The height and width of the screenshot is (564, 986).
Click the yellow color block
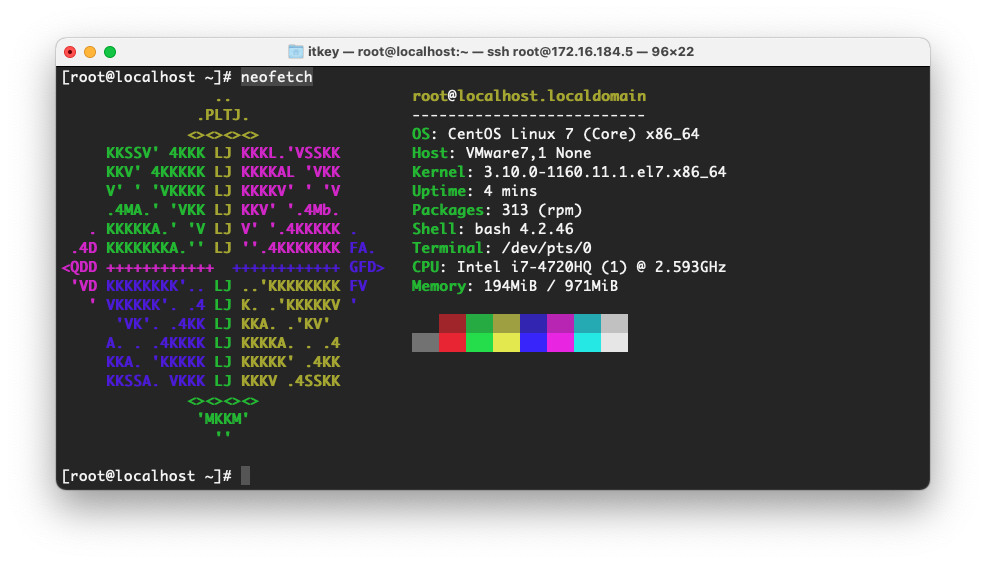click(x=506, y=342)
